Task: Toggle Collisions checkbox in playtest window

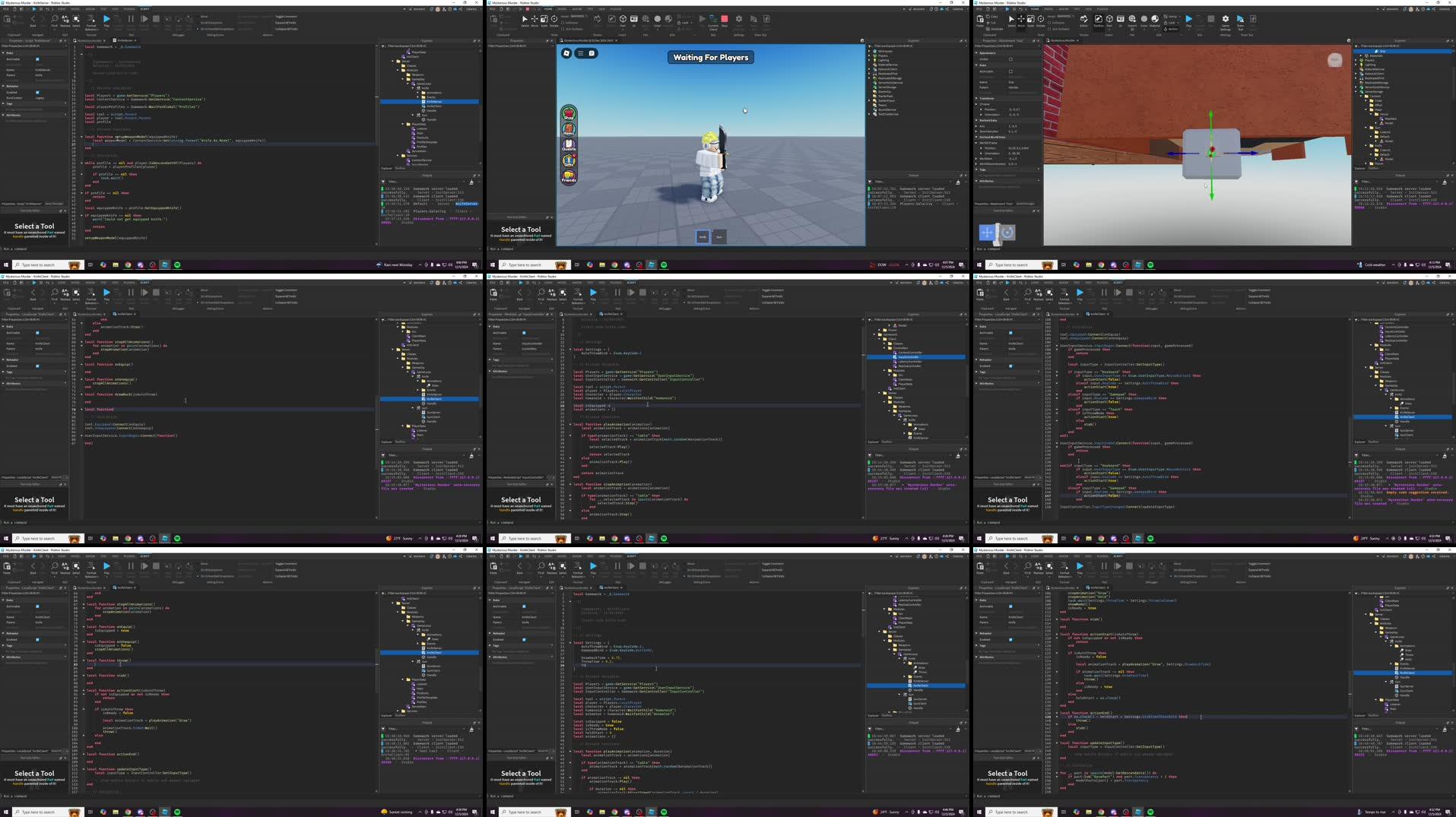Action: 563,23
